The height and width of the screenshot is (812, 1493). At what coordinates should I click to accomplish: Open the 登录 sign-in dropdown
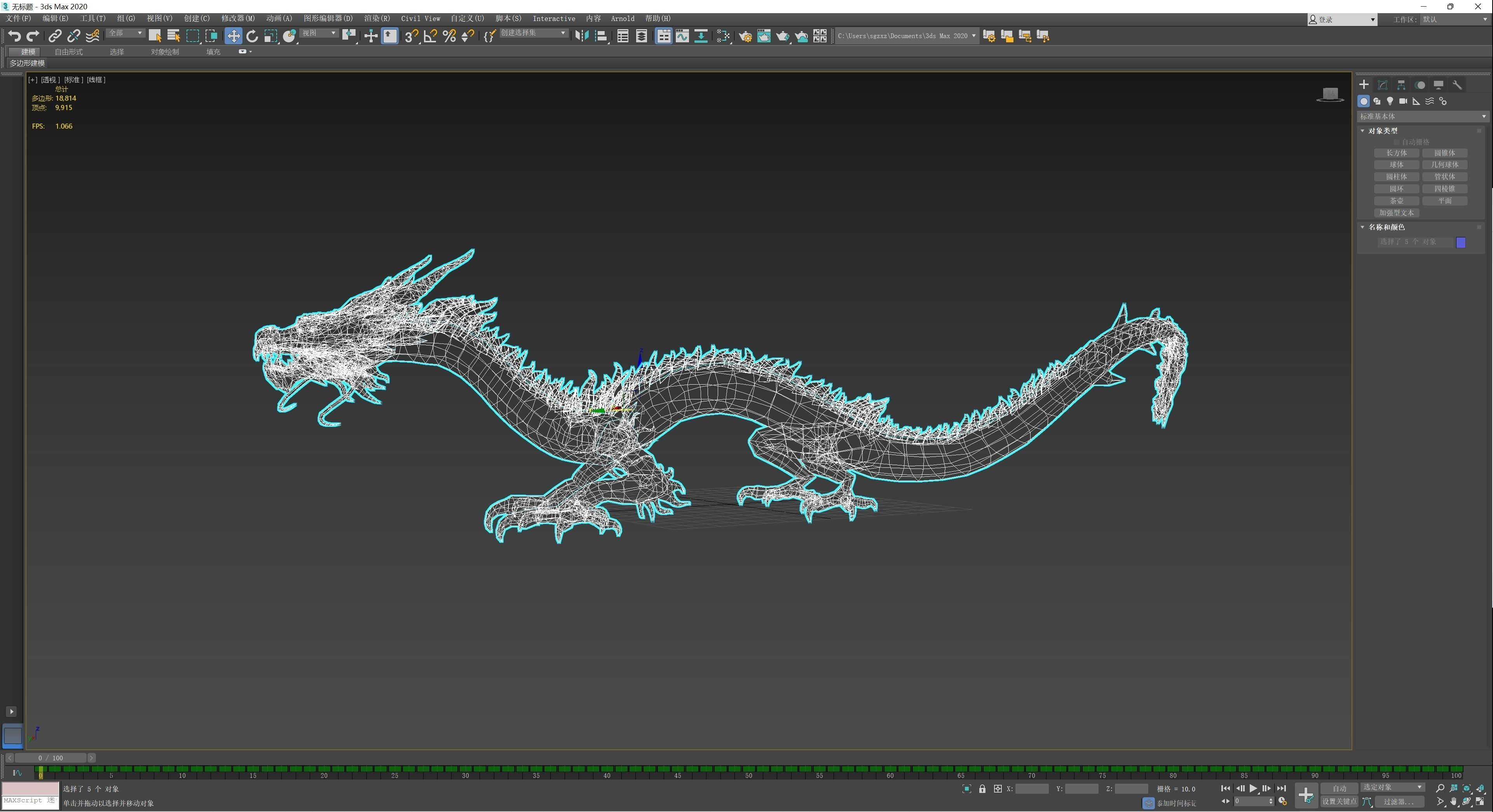point(1342,20)
